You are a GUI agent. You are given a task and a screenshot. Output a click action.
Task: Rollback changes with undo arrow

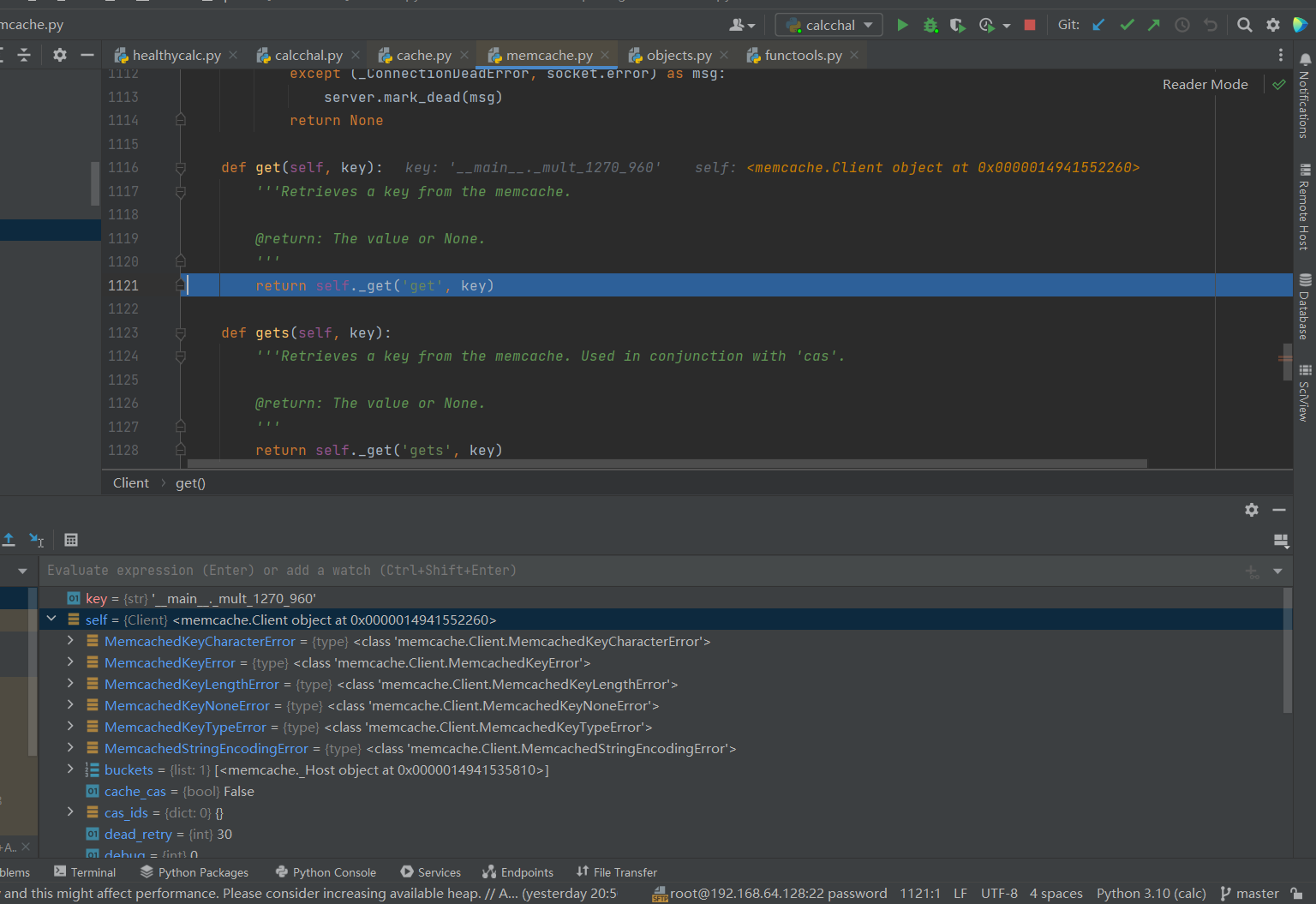[1210, 25]
